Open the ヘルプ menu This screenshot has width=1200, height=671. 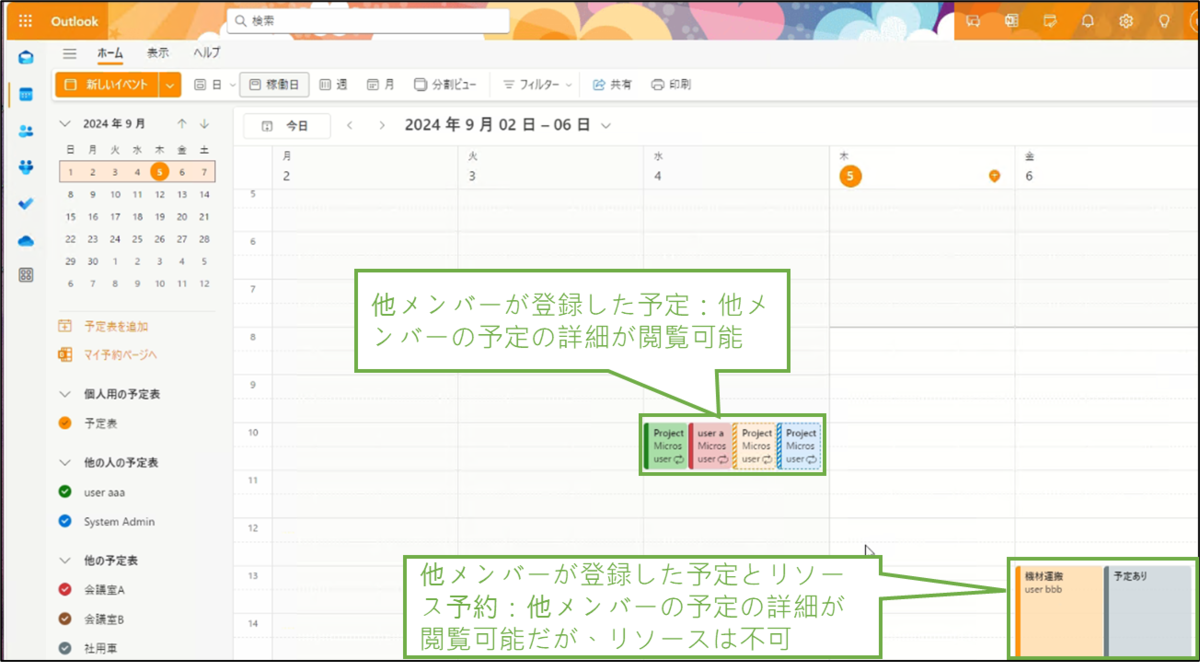205,52
